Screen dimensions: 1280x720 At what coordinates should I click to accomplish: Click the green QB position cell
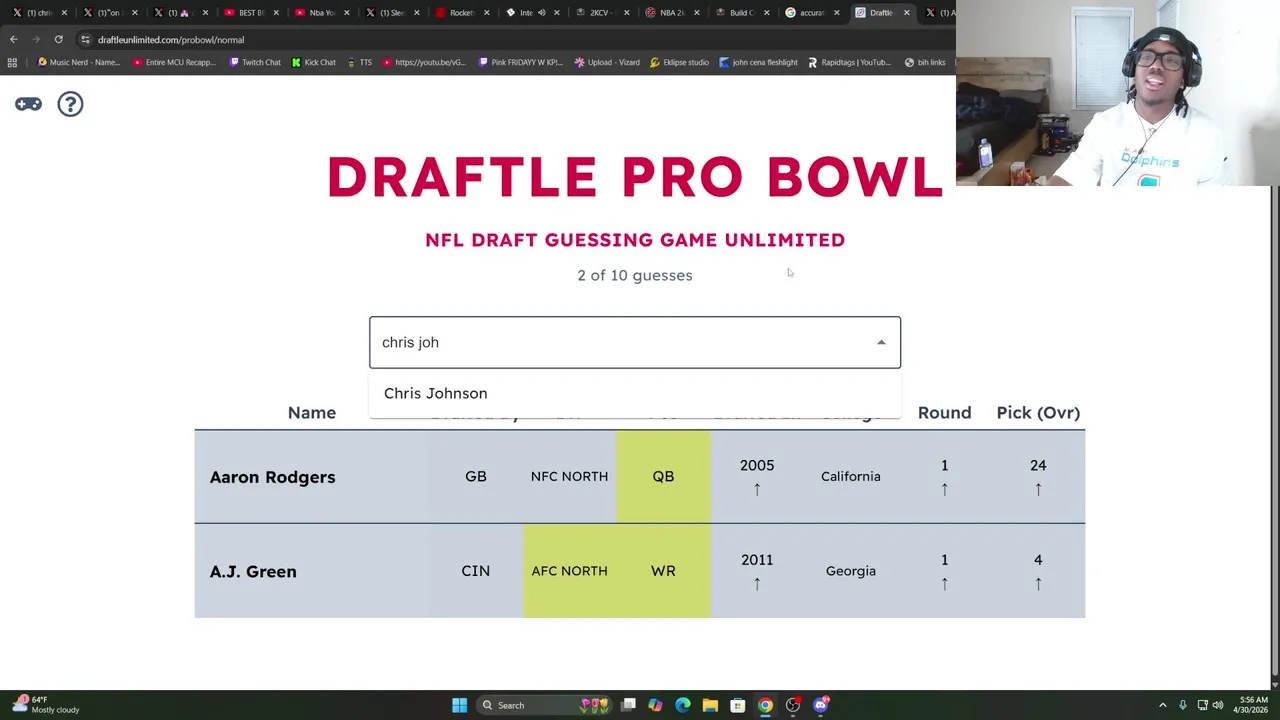click(663, 476)
